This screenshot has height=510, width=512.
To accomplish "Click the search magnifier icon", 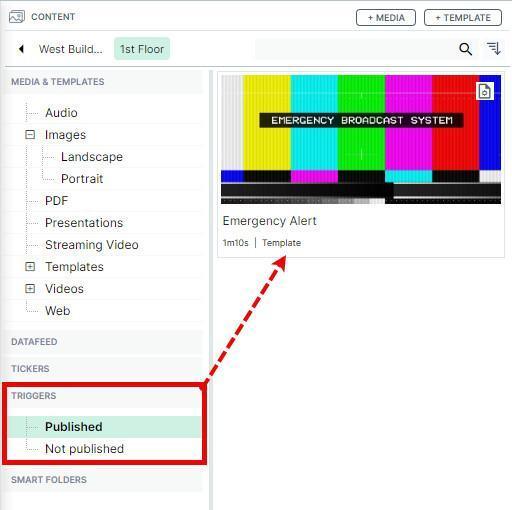I will coord(465,49).
